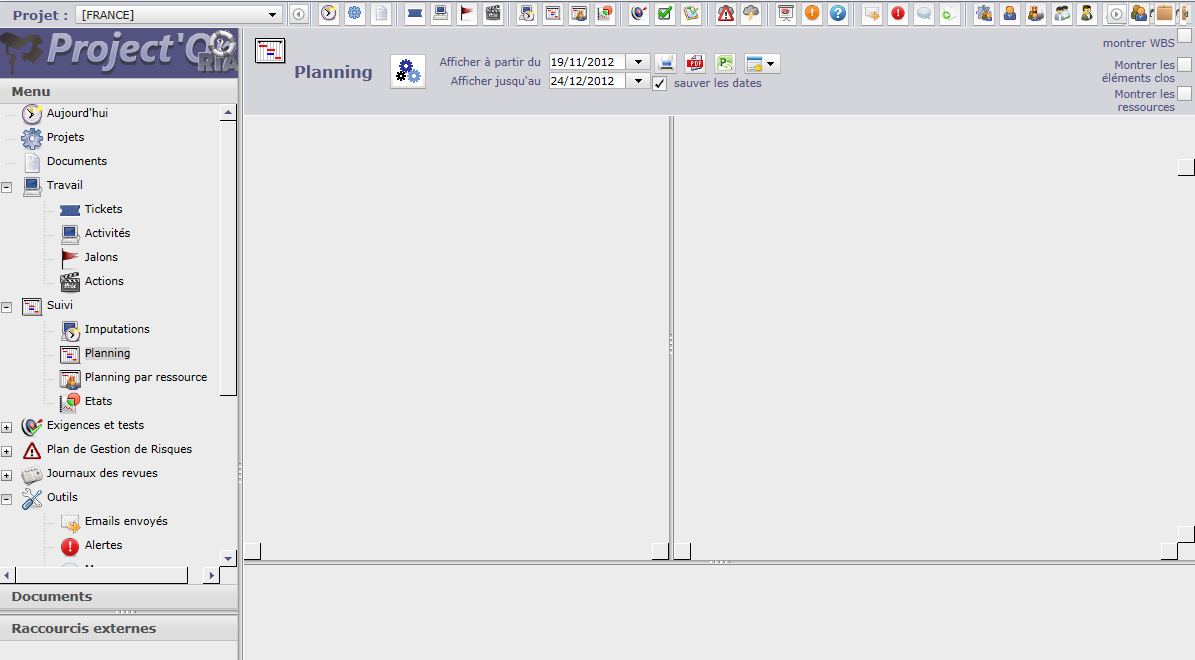Open the Raccourcis externes accordion pane
Viewport: 1195px width, 660px height.
point(119,629)
